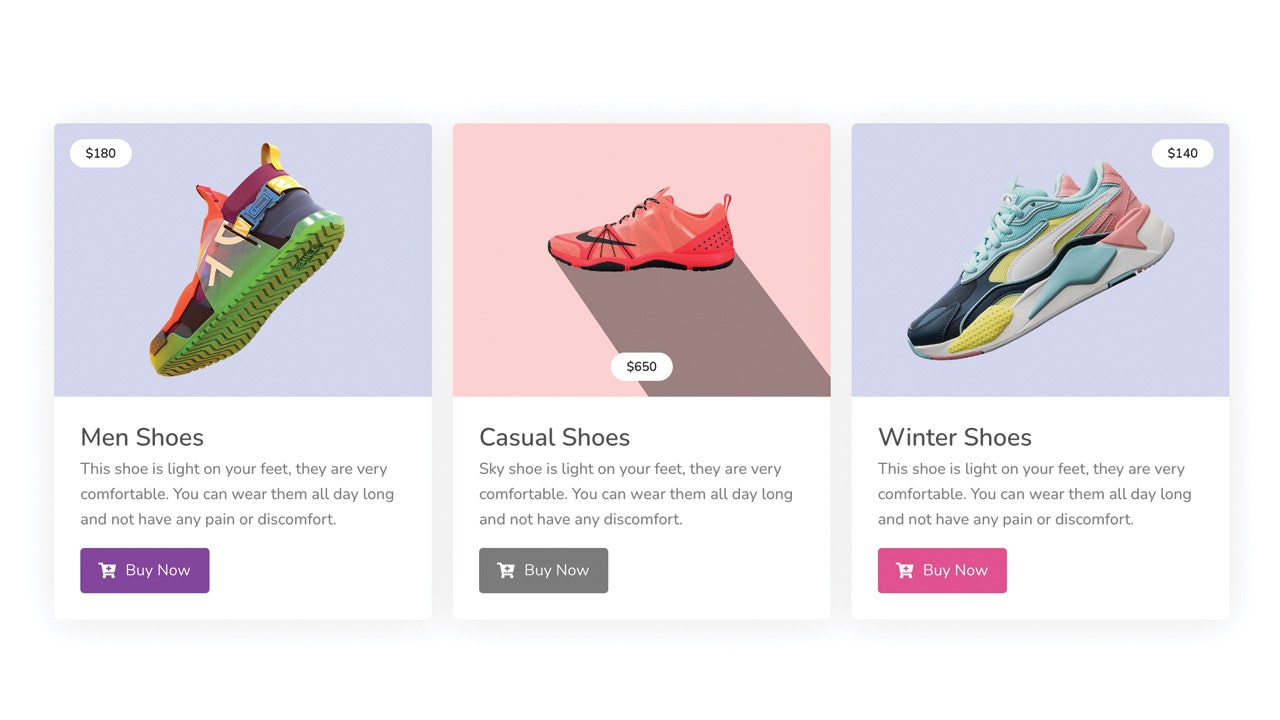1280x720 pixels.
Task: Select the $180 price badge
Action: (x=100, y=153)
